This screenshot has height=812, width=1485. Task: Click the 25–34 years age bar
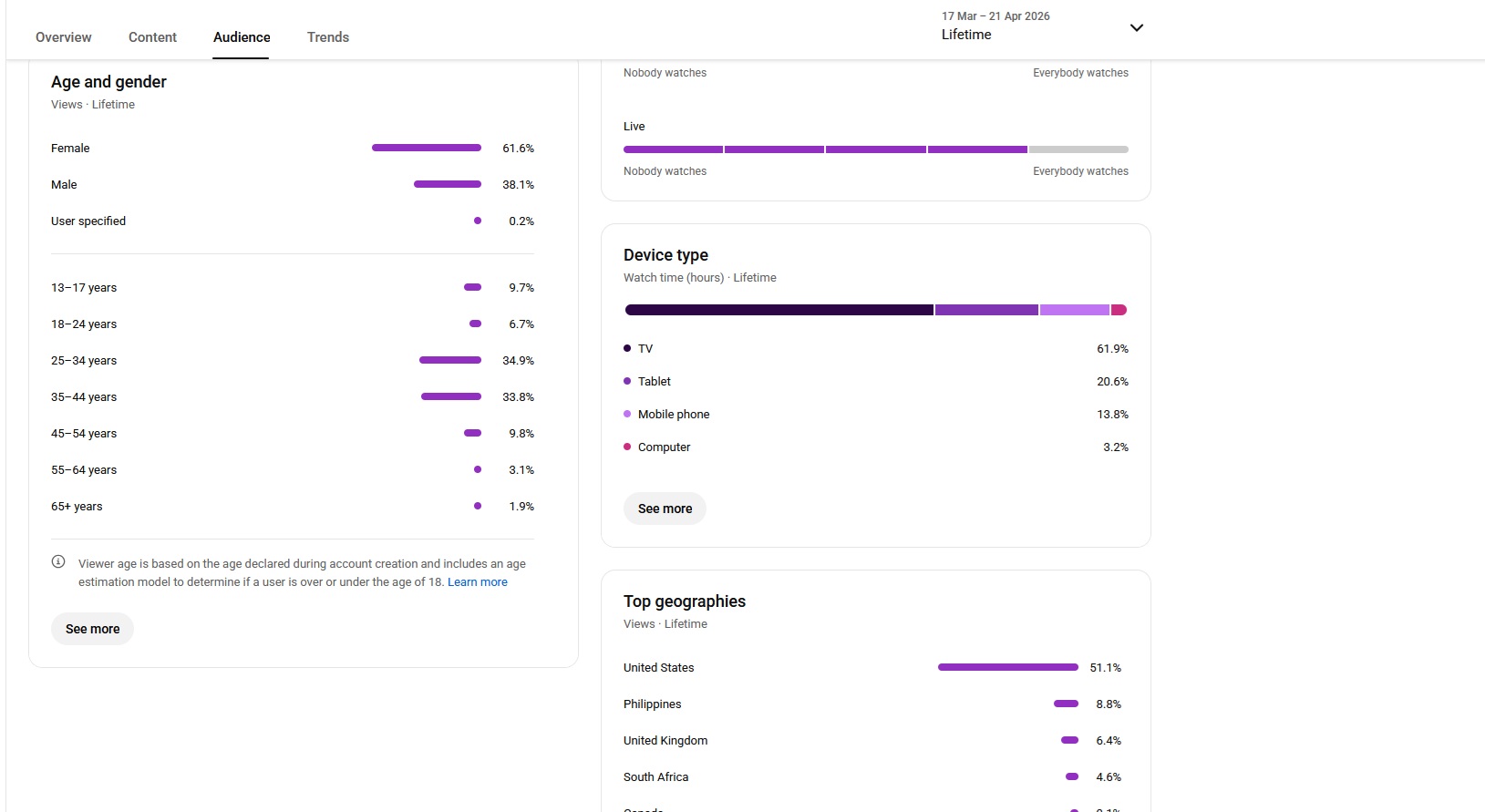[x=450, y=360]
